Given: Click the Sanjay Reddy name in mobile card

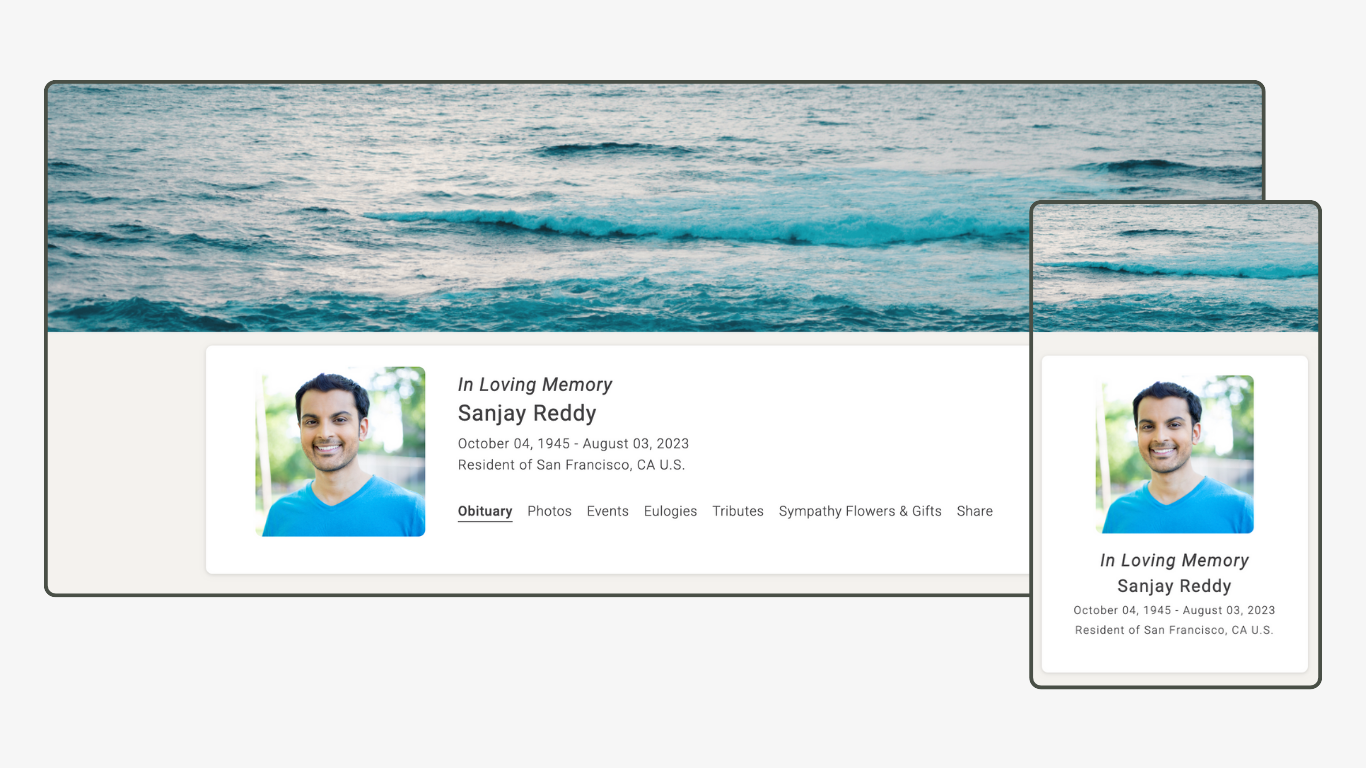Looking at the screenshot, I should 1174,586.
